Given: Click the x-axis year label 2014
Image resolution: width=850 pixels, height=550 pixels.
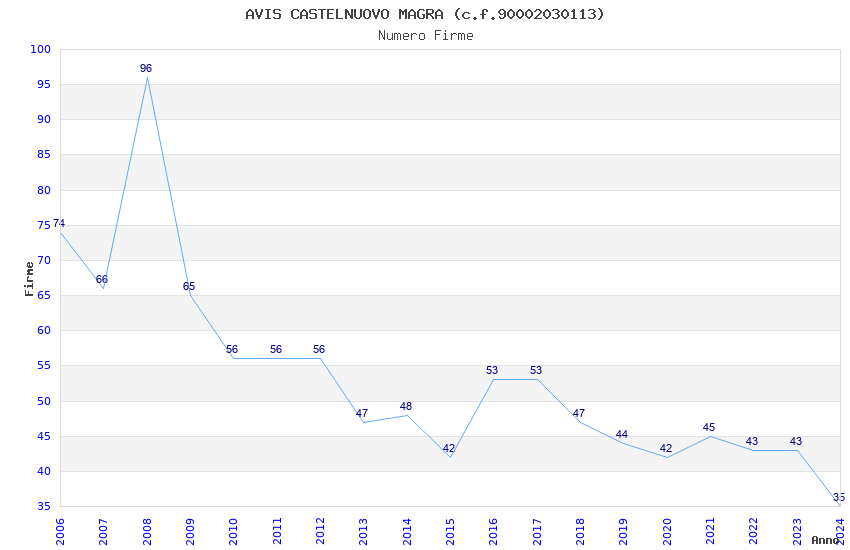Looking at the screenshot, I should [407, 532].
